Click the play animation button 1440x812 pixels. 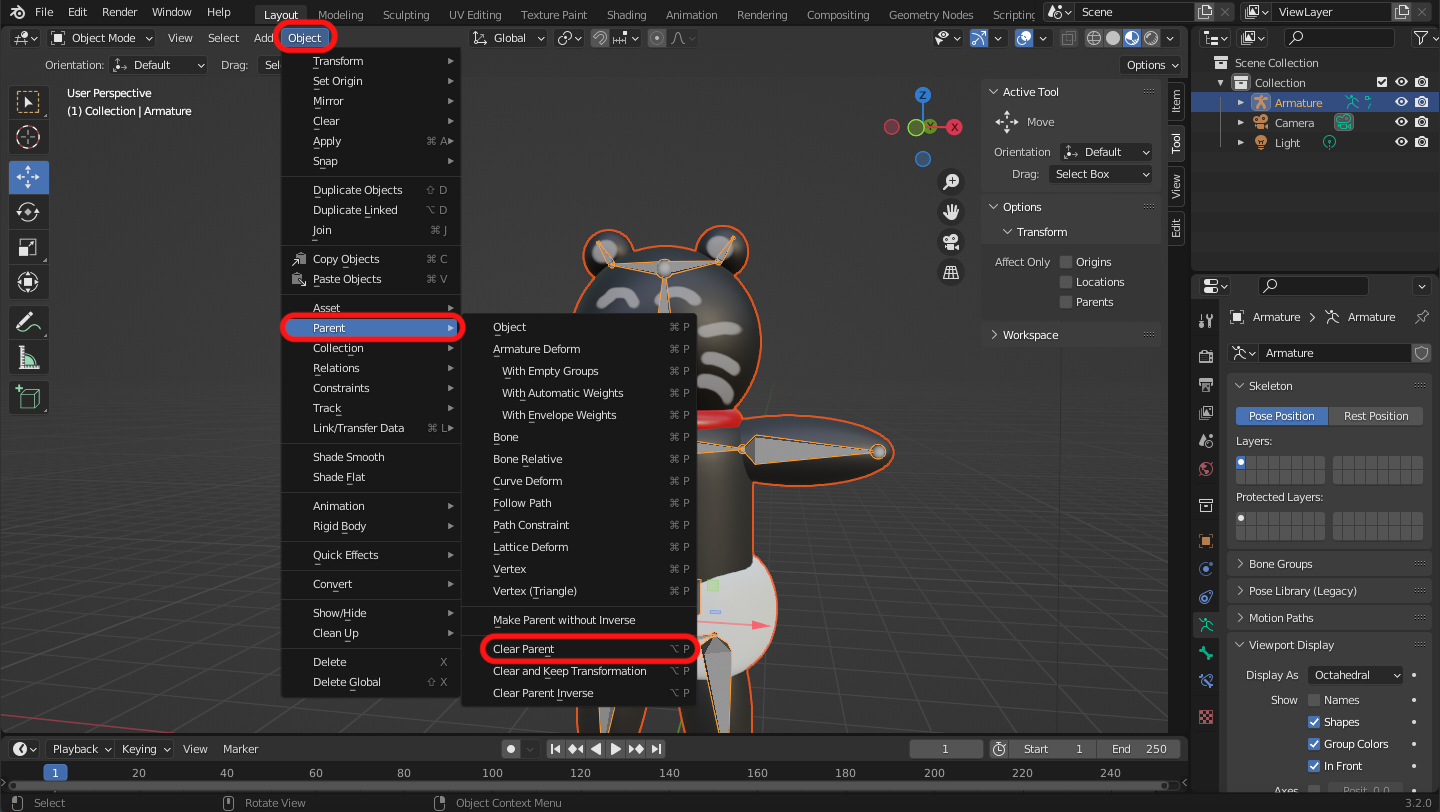[x=616, y=748]
